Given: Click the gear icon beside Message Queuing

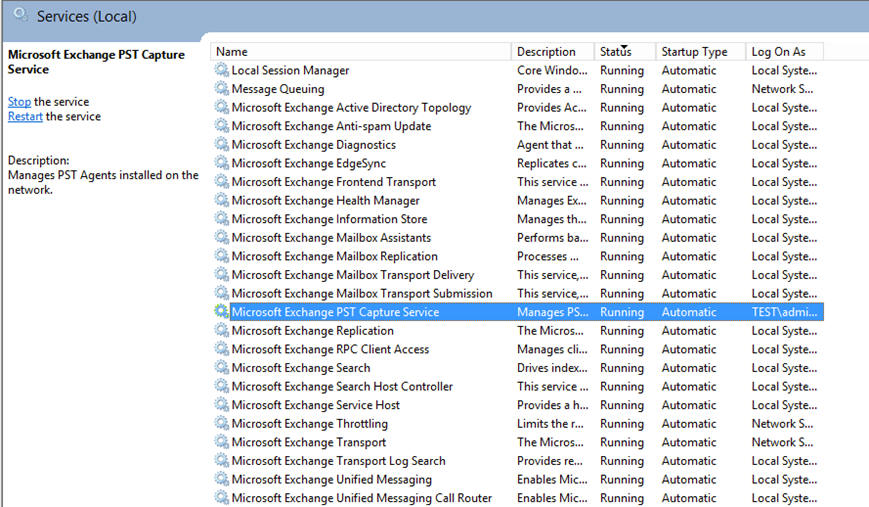Looking at the screenshot, I should (222, 89).
